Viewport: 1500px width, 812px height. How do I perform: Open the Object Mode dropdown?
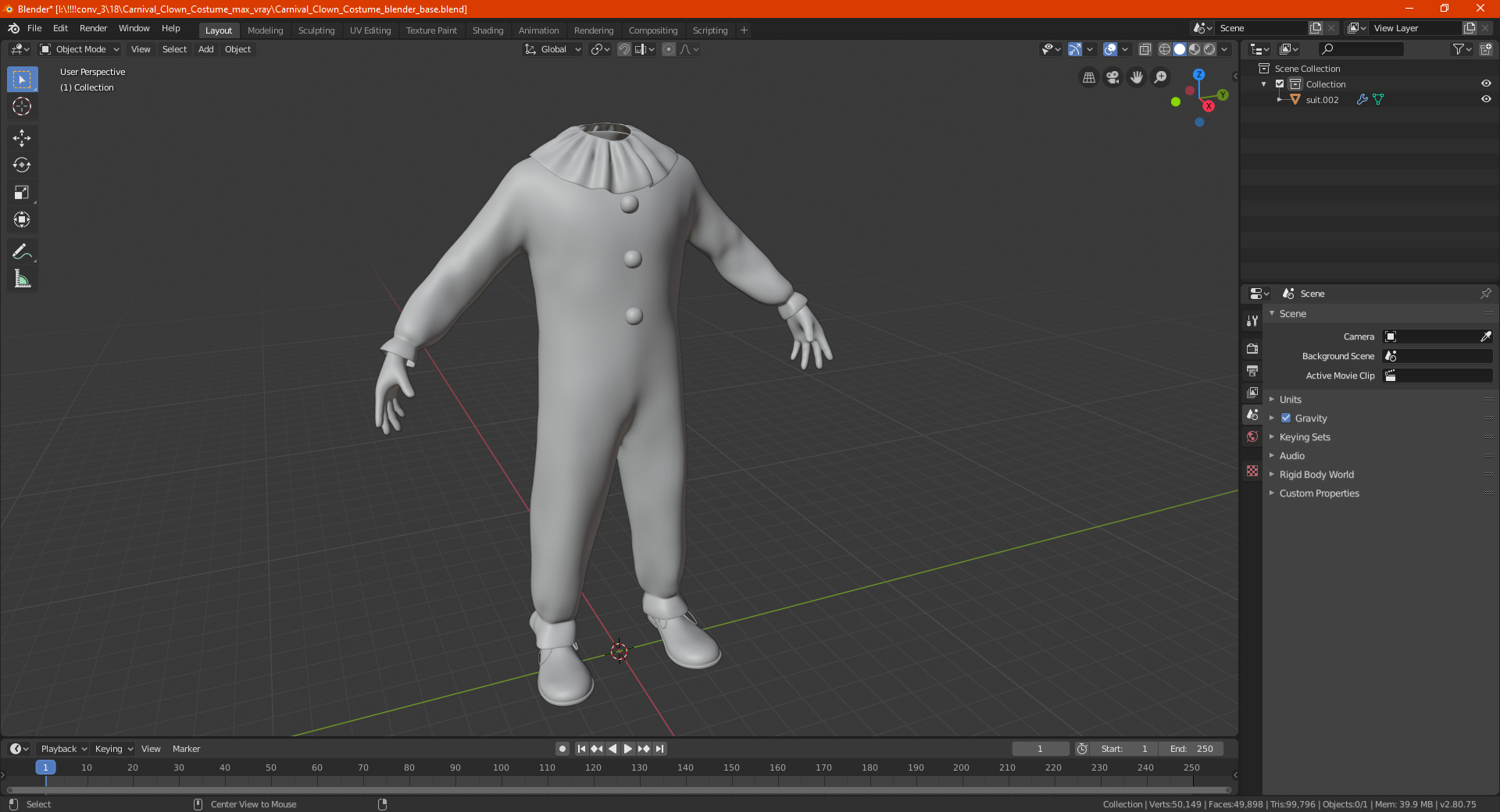pos(80,49)
